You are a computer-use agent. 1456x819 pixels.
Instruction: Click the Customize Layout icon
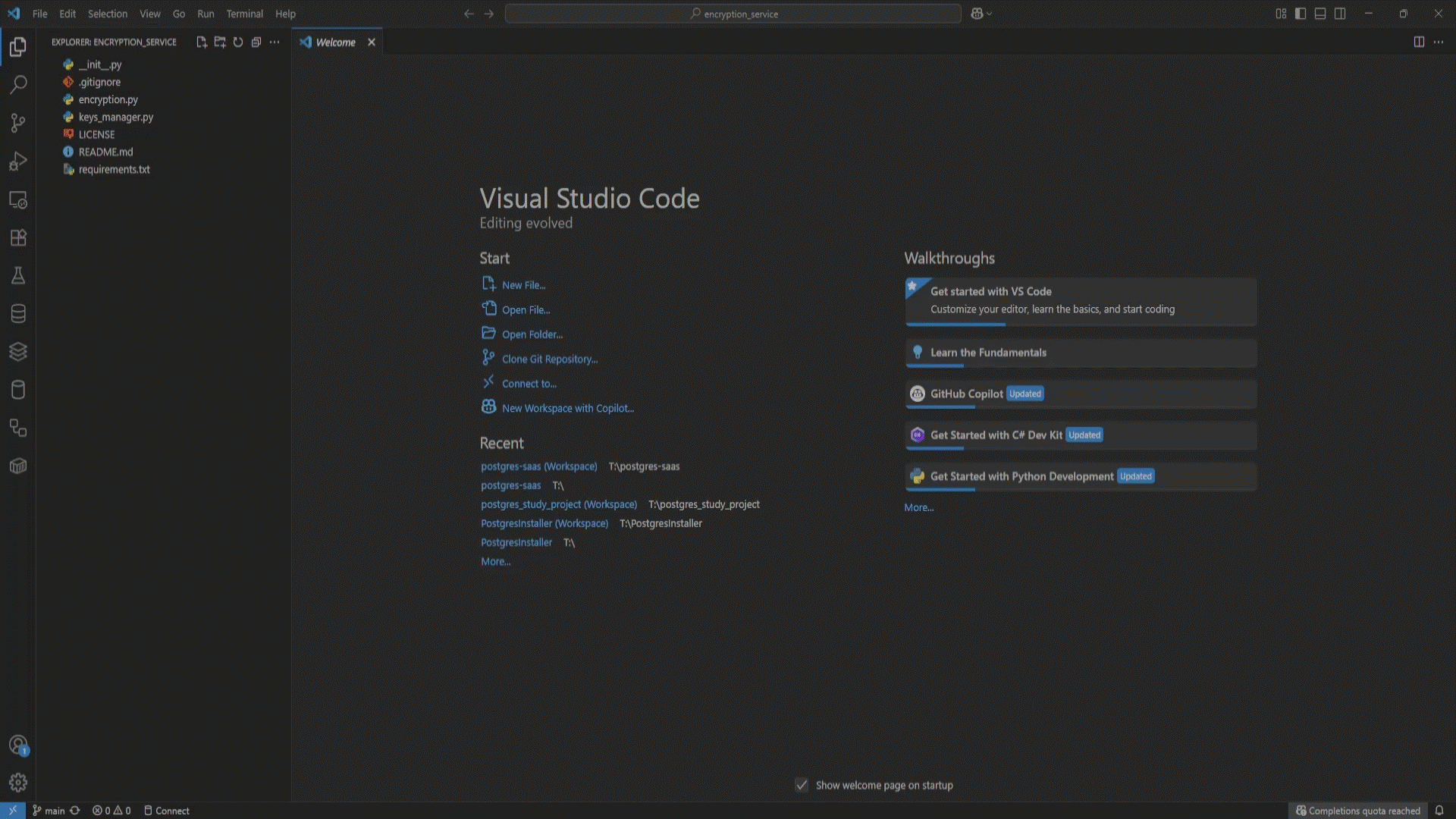pyautogui.click(x=1281, y=14)
